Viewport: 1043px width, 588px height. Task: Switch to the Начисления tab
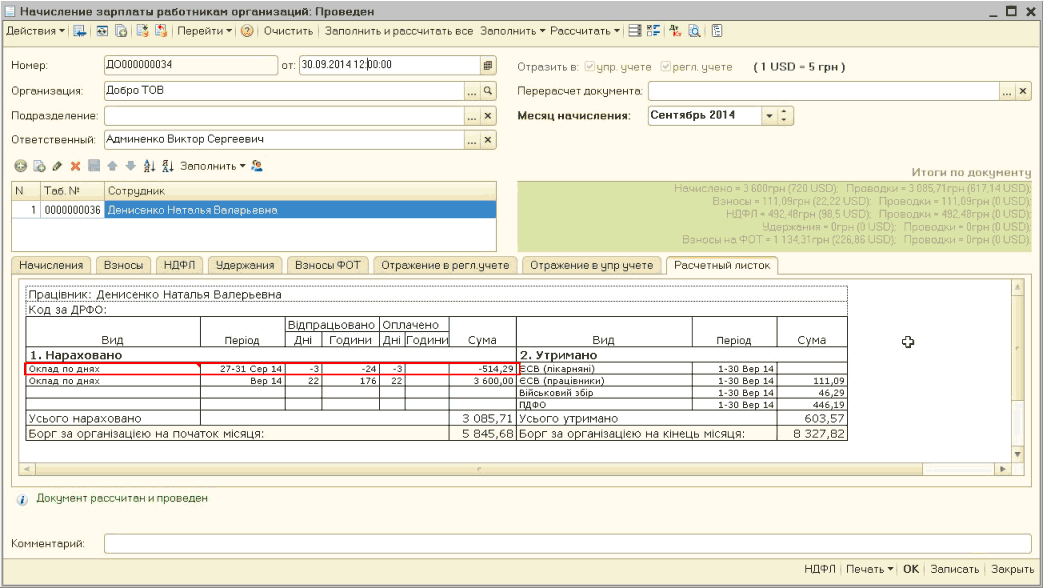[x=51, y=265]
